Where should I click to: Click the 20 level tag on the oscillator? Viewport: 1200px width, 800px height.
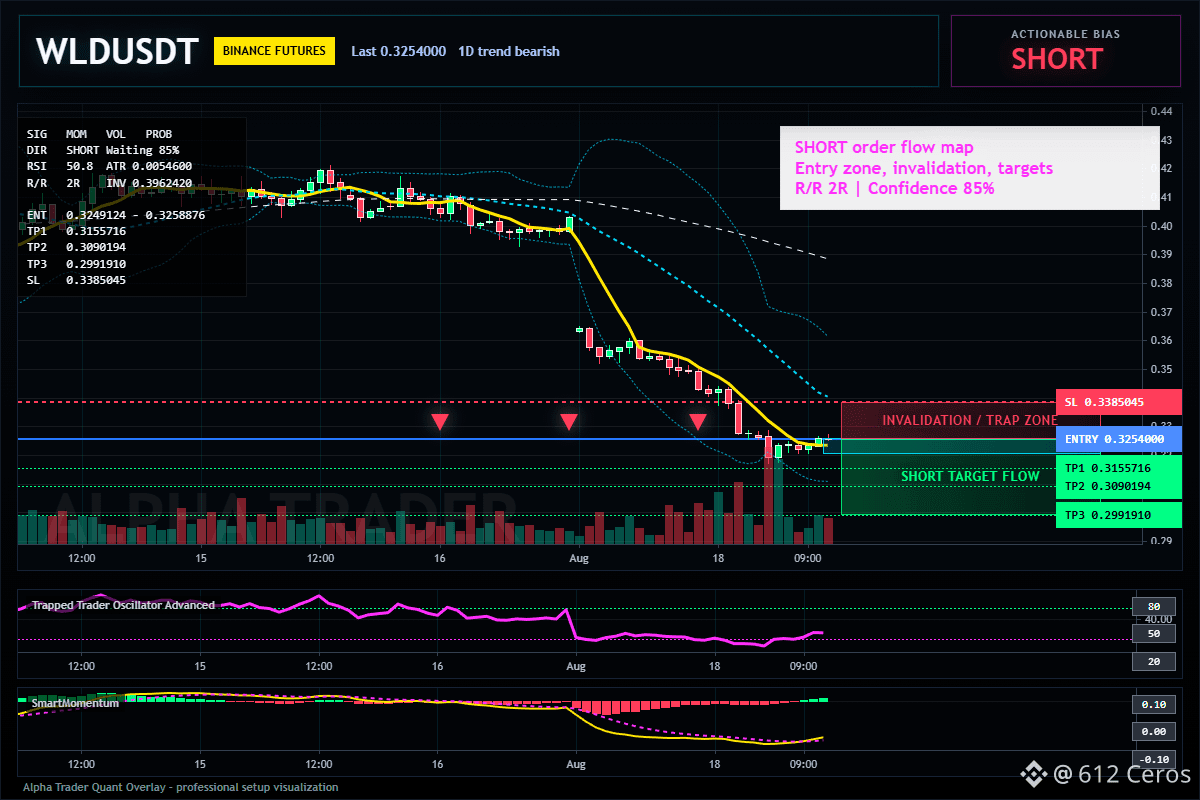pos(1152,661)
